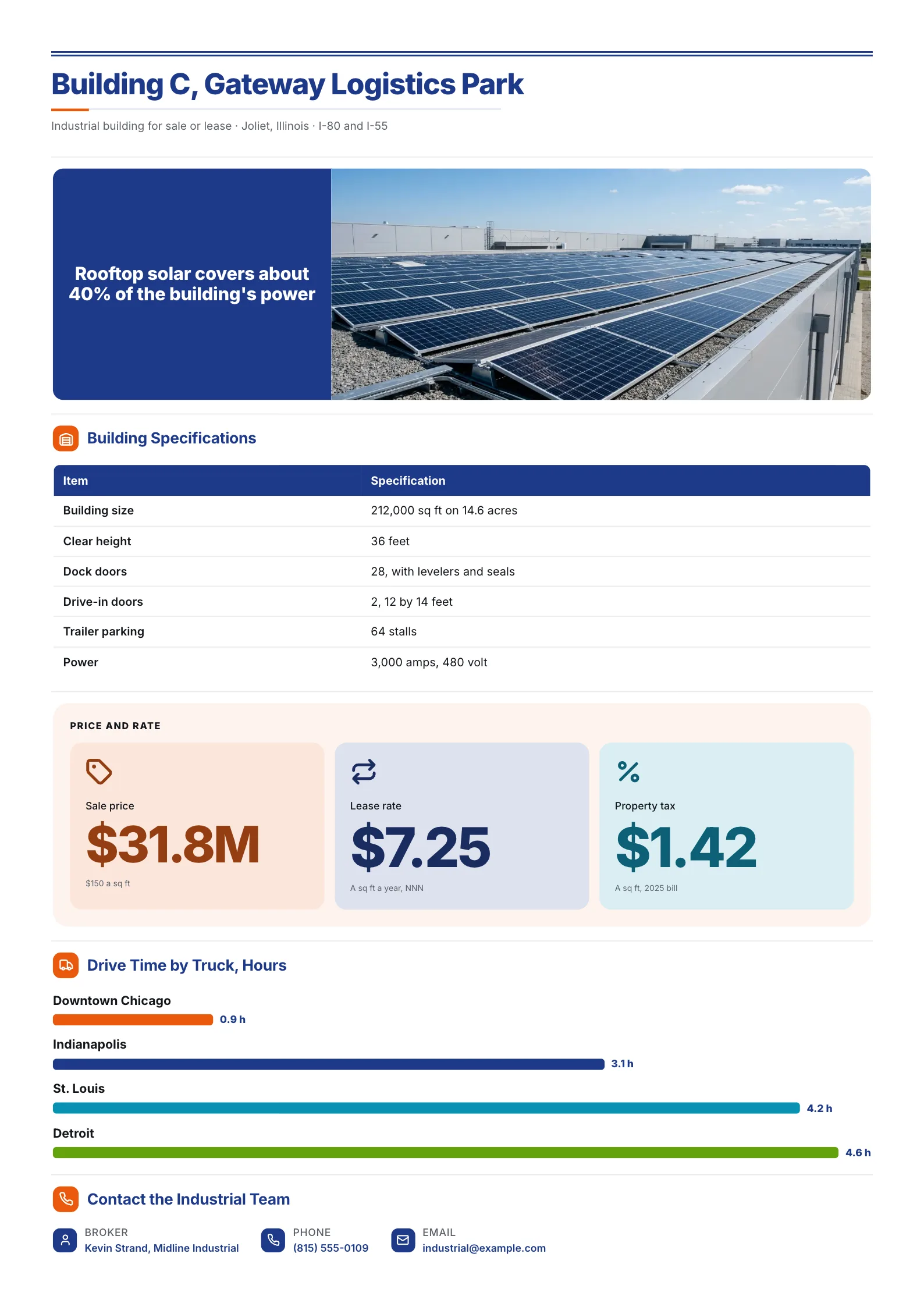The width and height of the screenshot is (924, 1307).
Task: Click the Property tax $1.42 value
Action: click(x=686, y=847)
